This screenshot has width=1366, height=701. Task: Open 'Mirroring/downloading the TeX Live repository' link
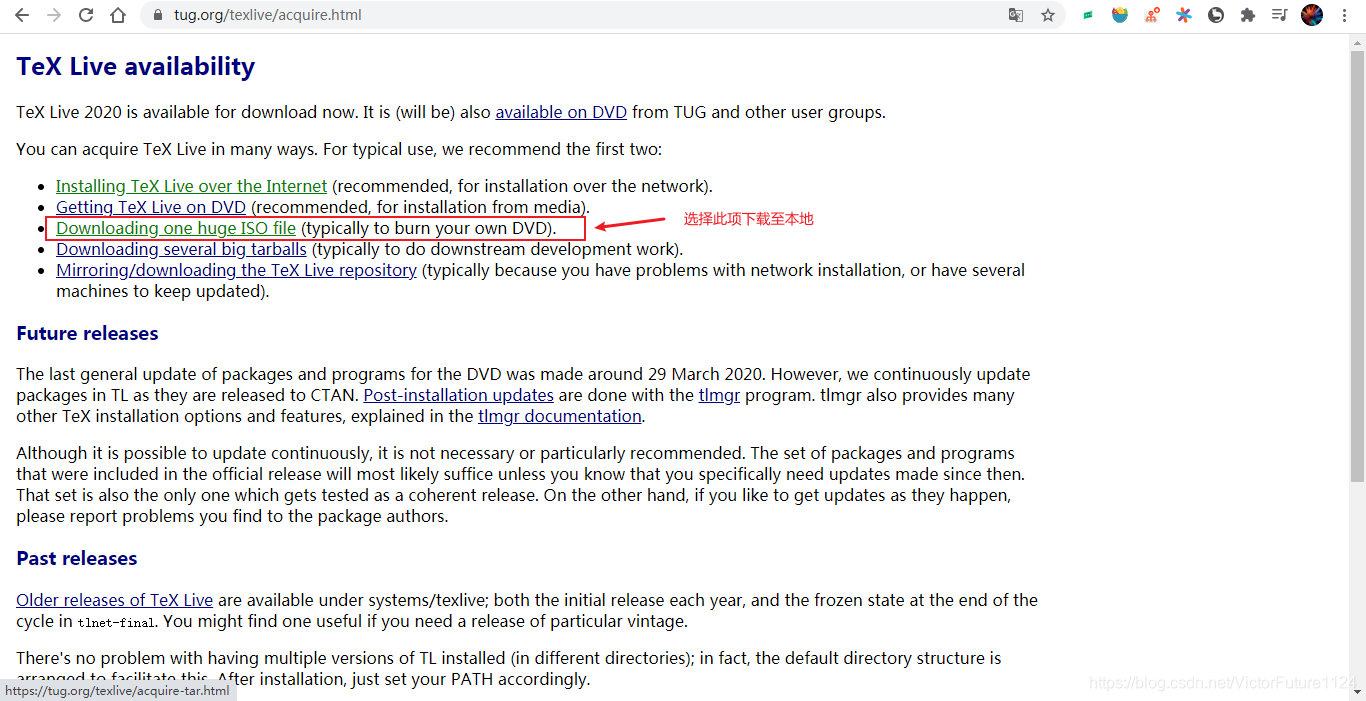(236, 270)
